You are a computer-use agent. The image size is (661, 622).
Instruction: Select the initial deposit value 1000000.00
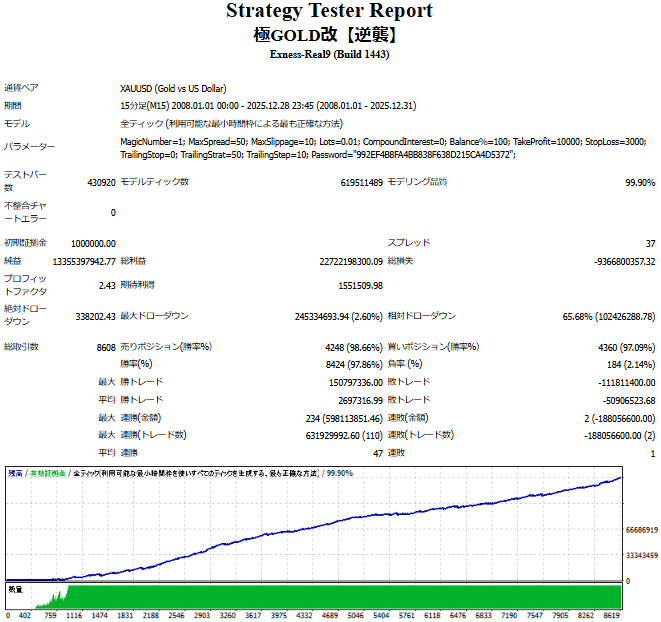(93, 243)
